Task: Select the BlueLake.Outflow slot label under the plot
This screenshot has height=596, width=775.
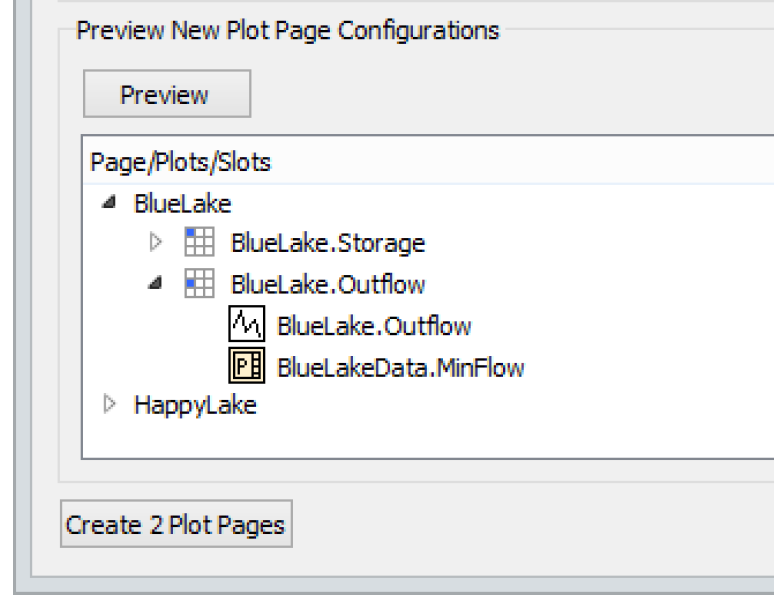Action: [374, 325]
